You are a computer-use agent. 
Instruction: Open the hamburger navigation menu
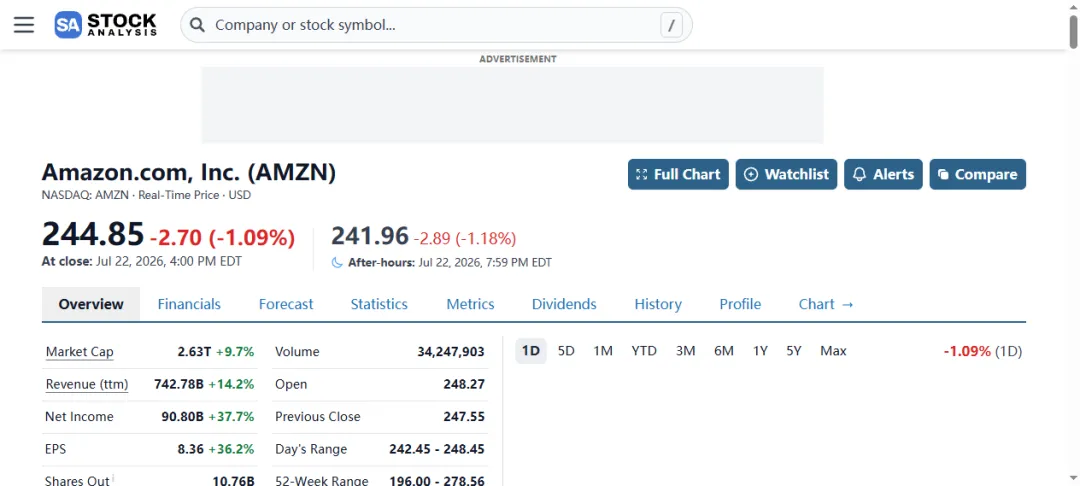(24, 25)
